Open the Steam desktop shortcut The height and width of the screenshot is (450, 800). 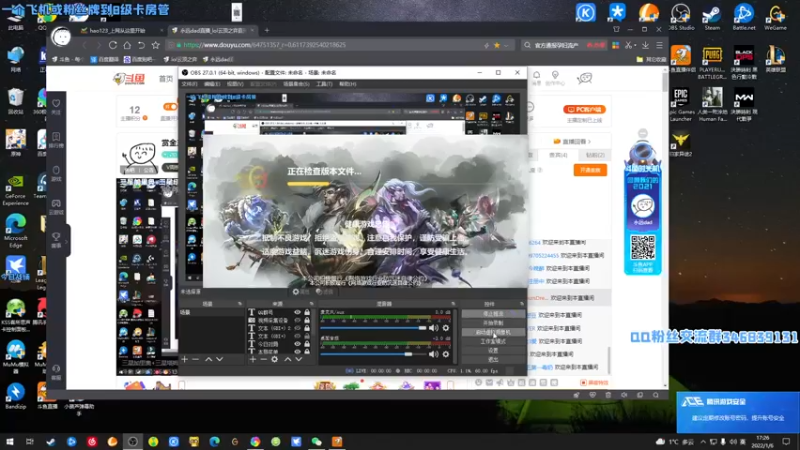pos(712,17)
